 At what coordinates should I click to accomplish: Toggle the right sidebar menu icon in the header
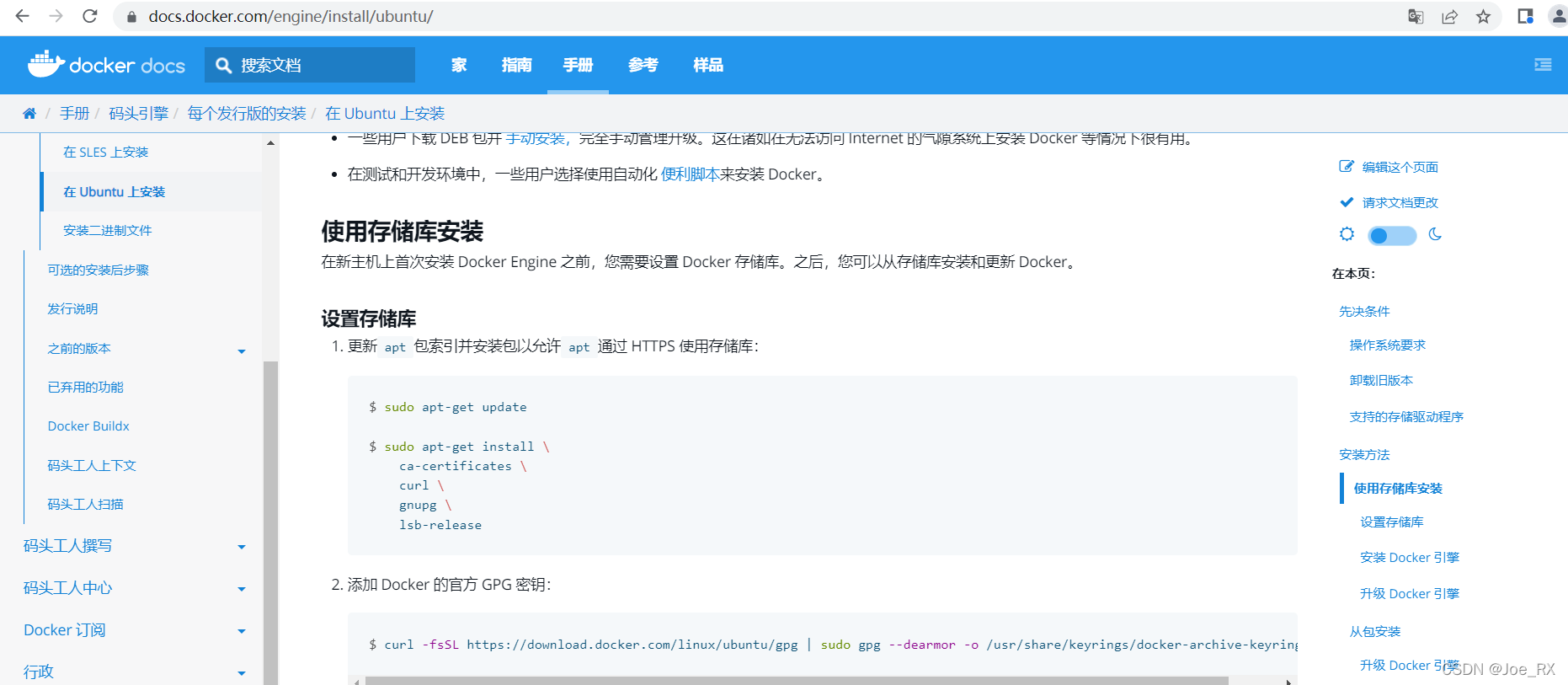click(1543, 65)
